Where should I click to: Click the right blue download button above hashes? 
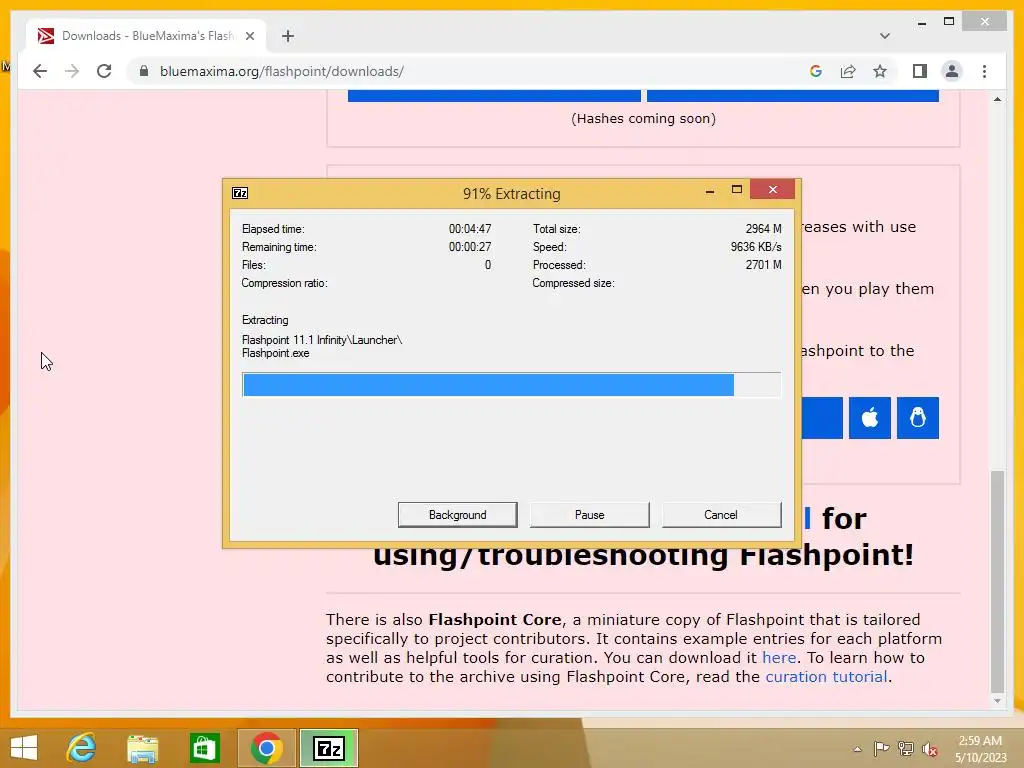[793, 96]
